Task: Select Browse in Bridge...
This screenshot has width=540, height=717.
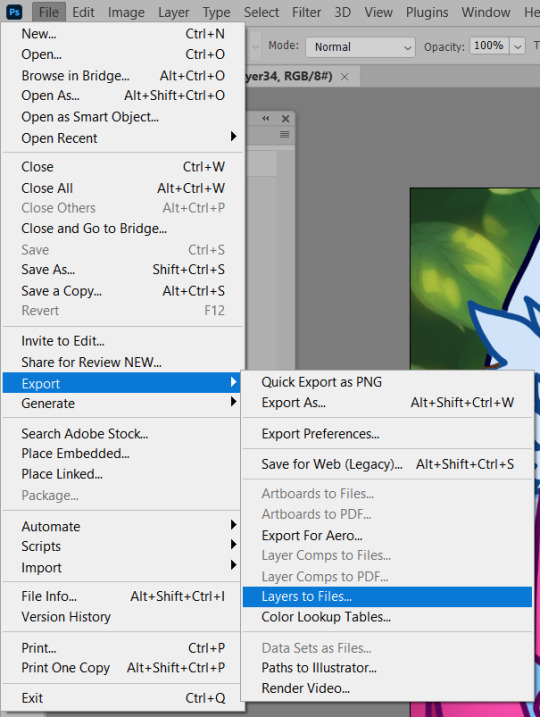Action: pos(123,75)
